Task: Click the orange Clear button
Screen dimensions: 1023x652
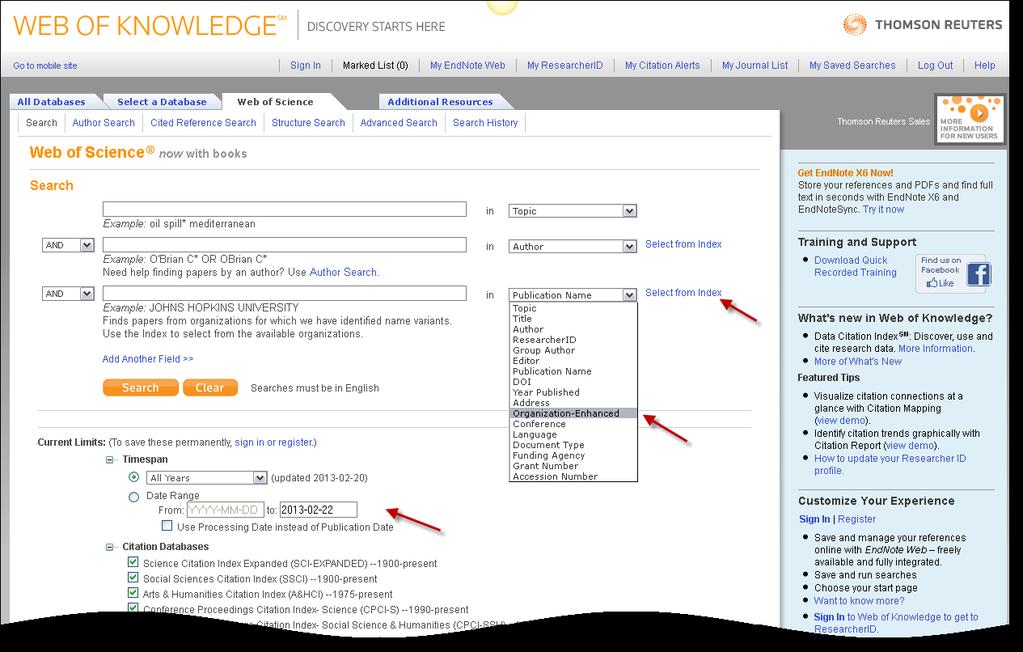Action: pyautogui.click(x=210, y=388)
